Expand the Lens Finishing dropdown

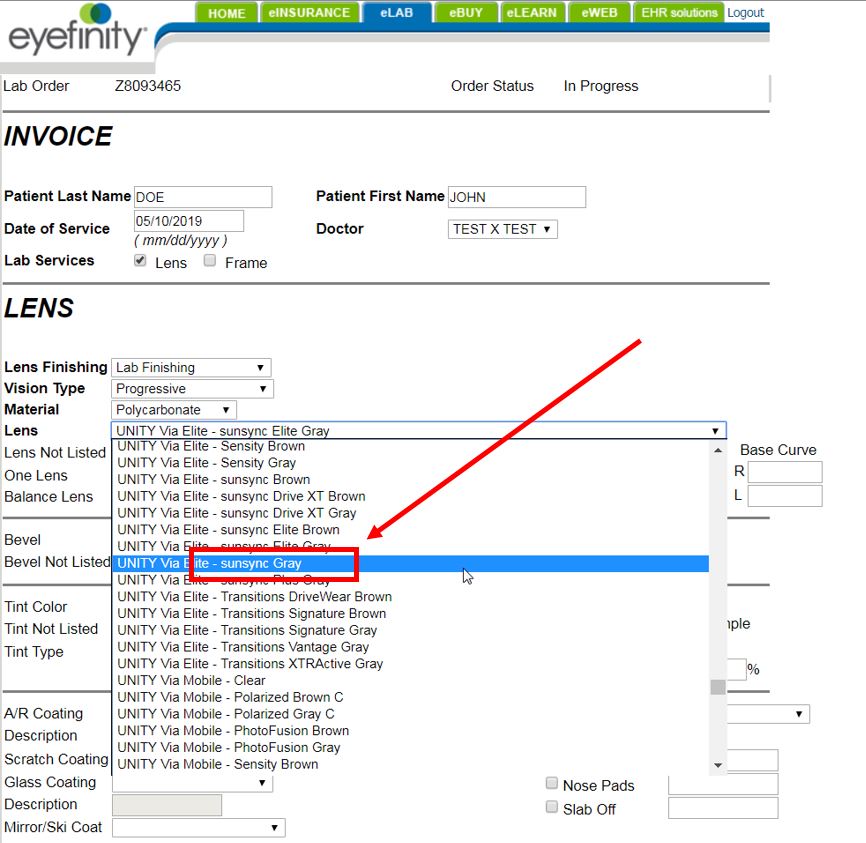pos(190,368)
